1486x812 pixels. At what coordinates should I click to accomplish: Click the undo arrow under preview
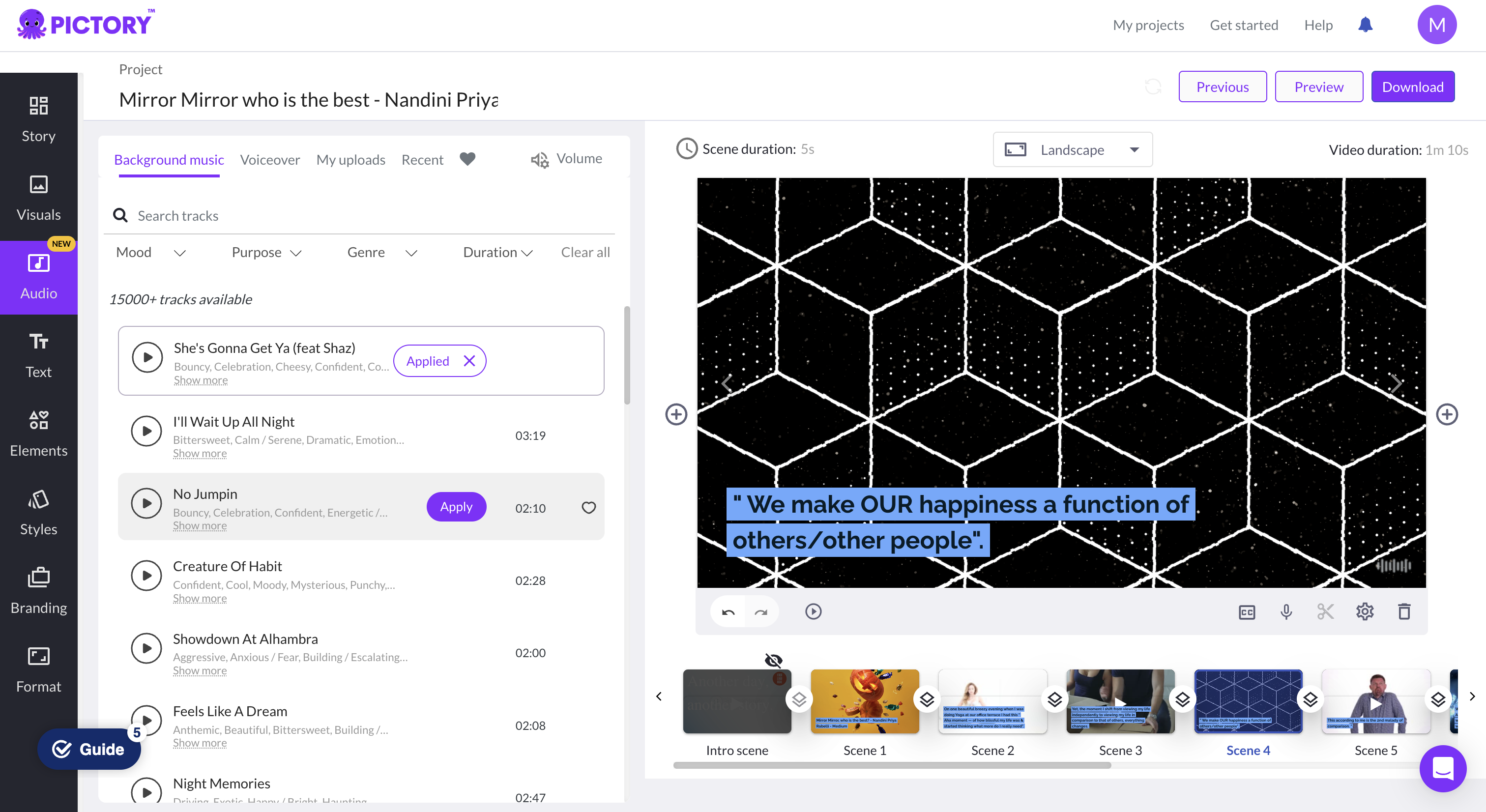(728, 612)
